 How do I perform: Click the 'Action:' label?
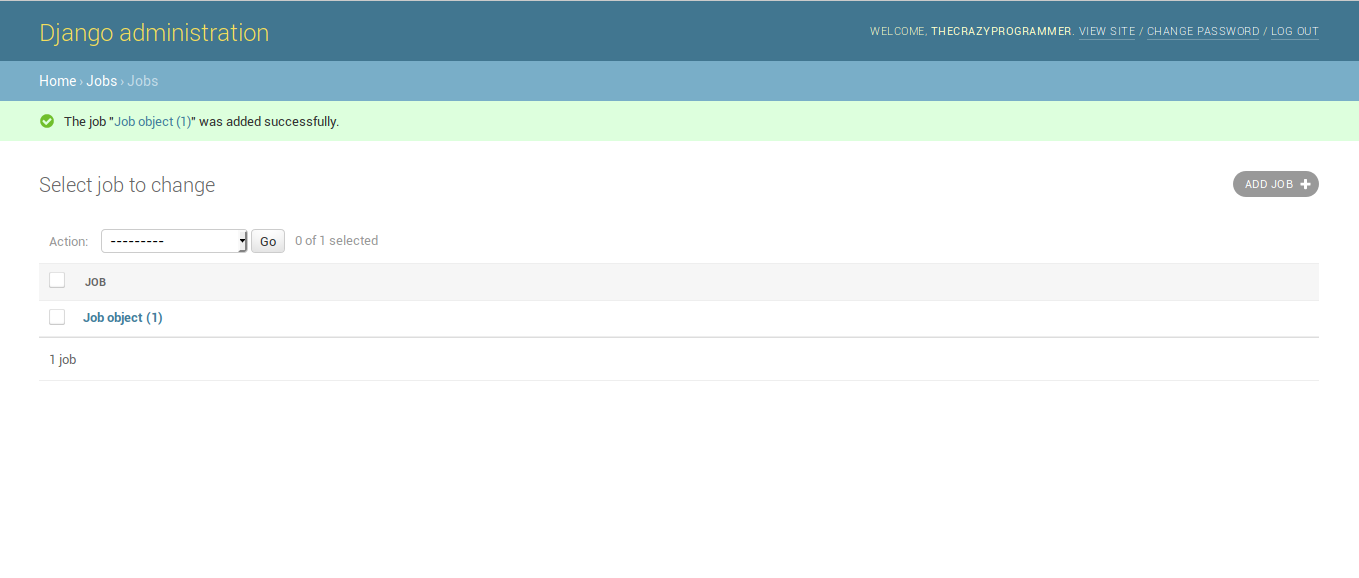pyautogui.click(x=69, y=241)
